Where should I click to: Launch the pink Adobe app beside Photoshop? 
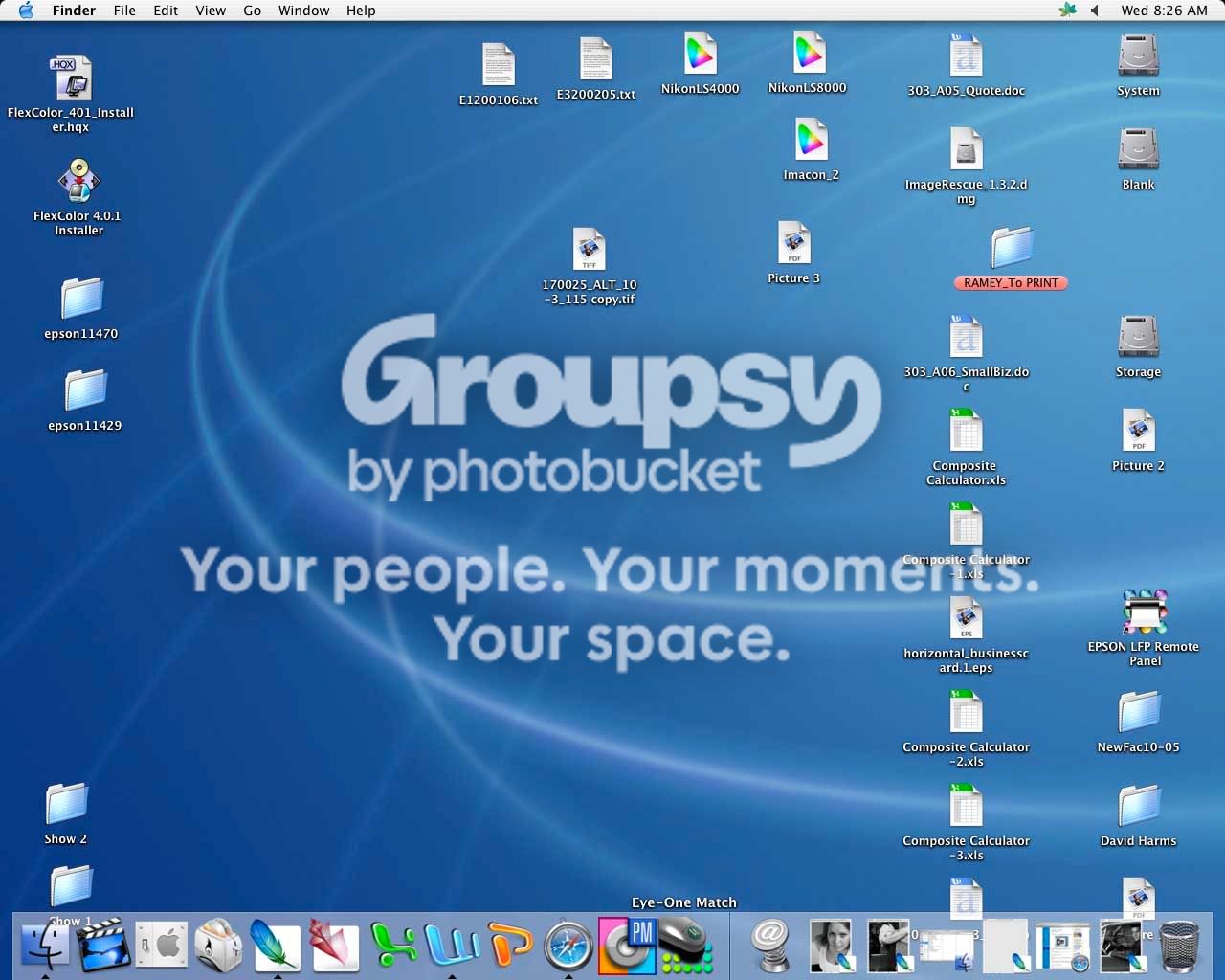coord(333,946)
